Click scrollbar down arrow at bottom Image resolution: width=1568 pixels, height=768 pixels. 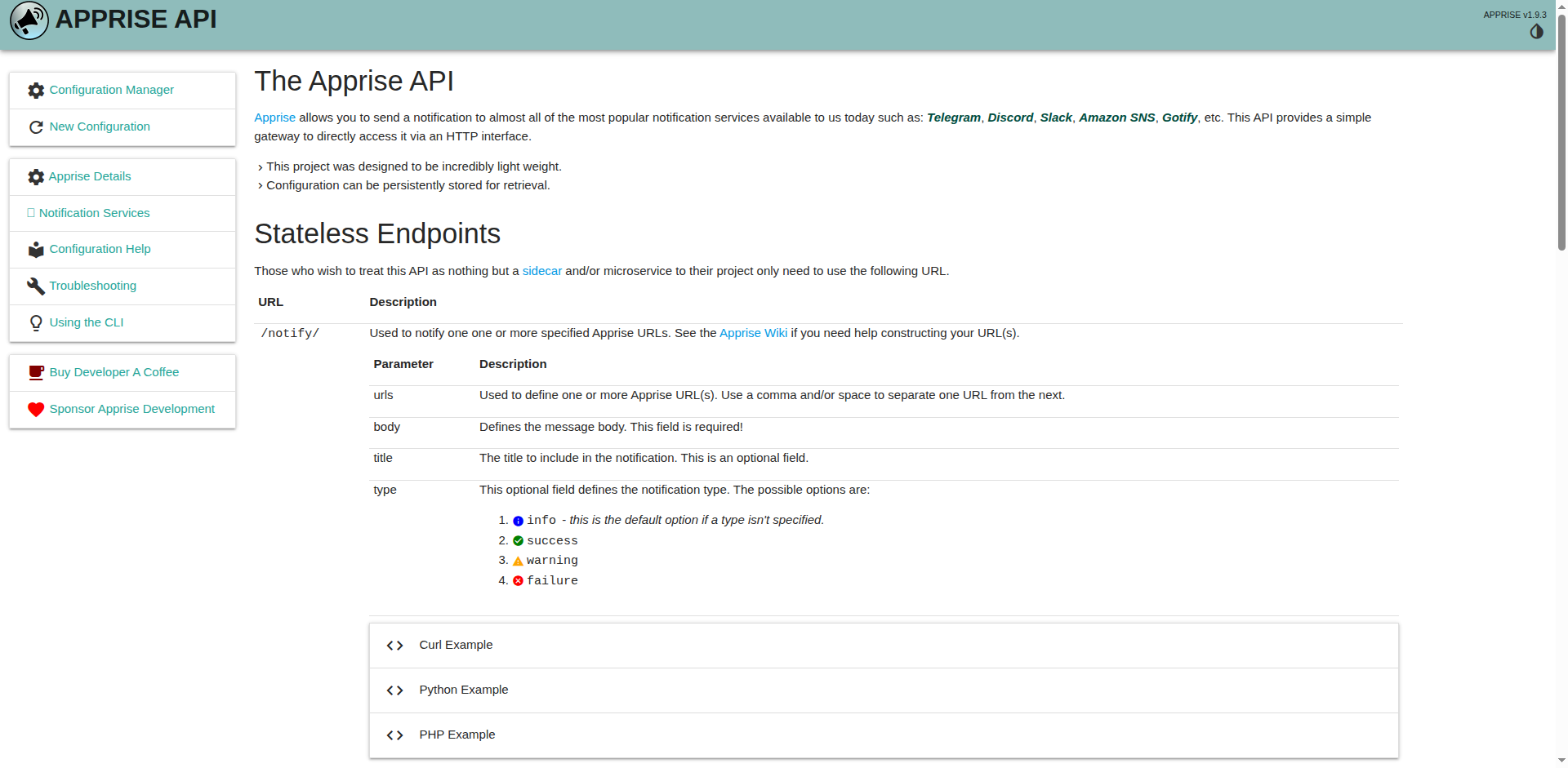tap(1561, 761)
